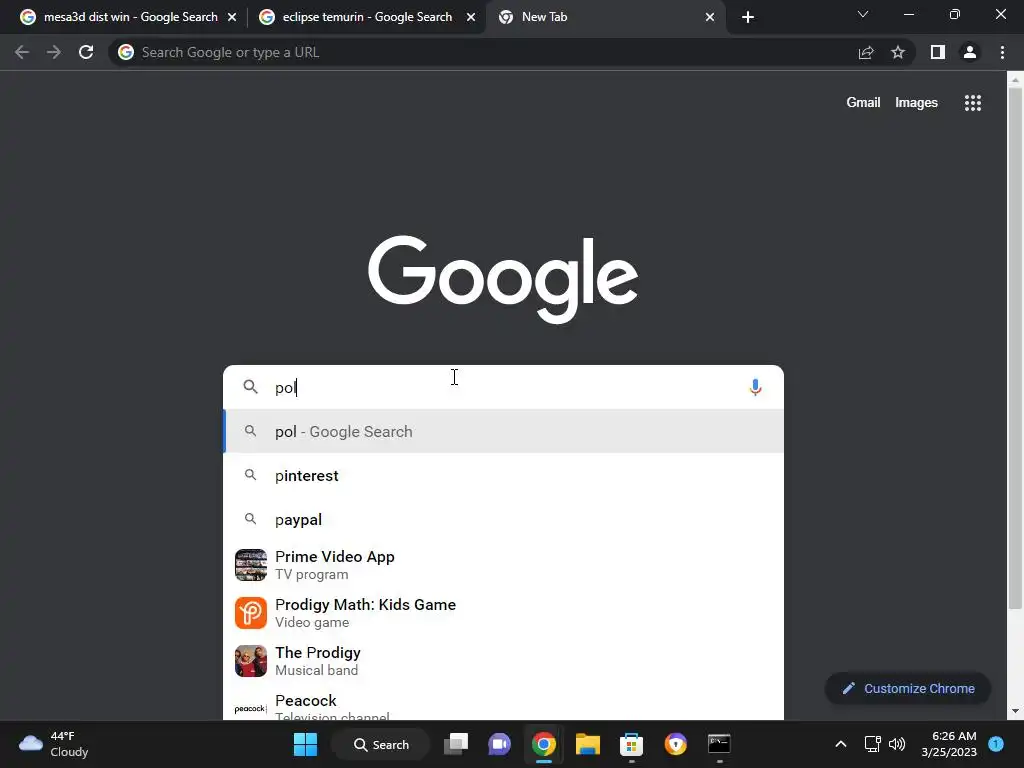Open taskbar Search box
This screenshot has height=768, width=1024.
(381, 744)
